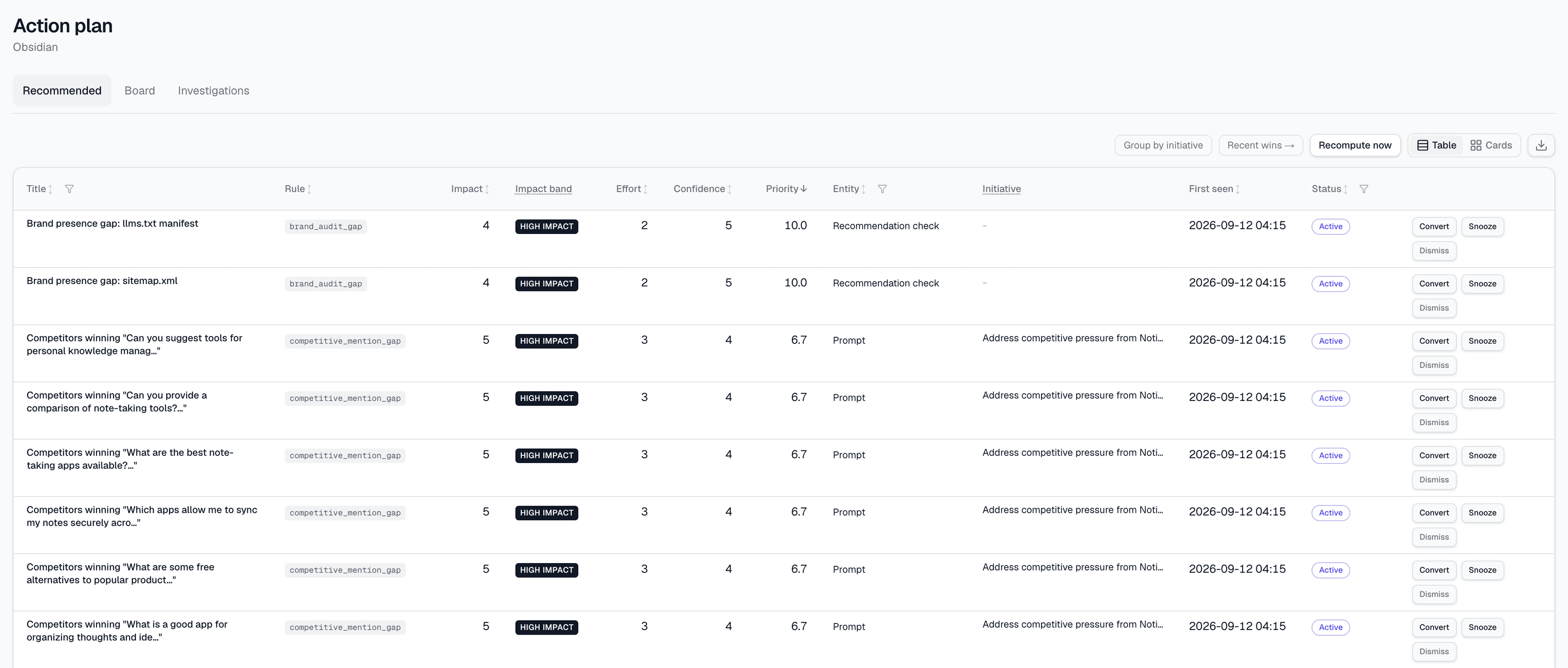The height and width of the screenshot is (668, 1568).
Task: Click the Obsidian subtitle
Action: 35,47
